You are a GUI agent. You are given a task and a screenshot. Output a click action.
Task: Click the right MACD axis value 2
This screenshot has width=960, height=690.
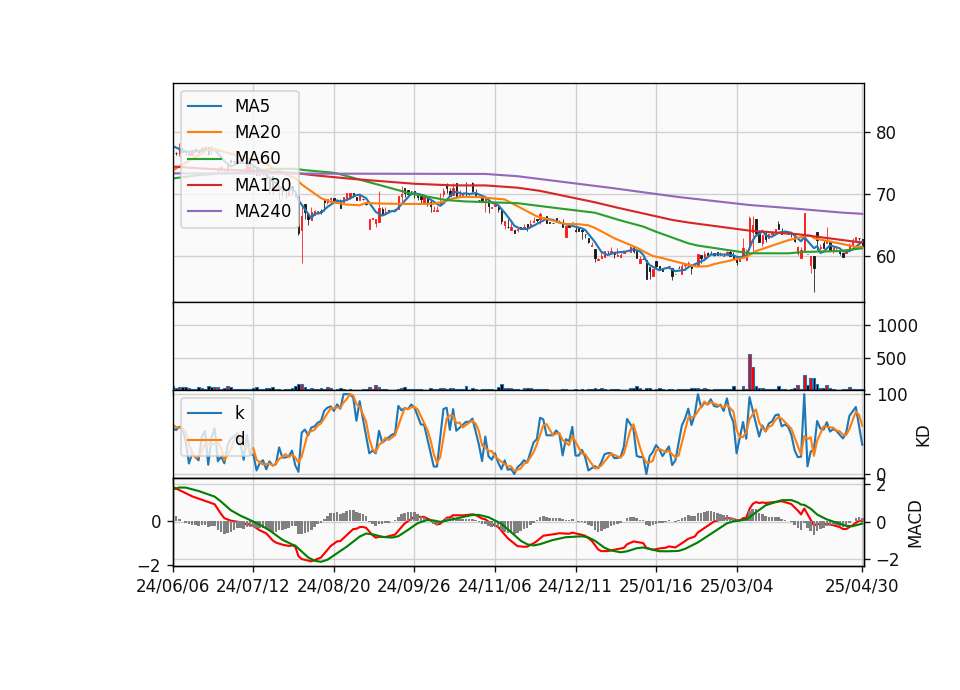coord(881,486)
